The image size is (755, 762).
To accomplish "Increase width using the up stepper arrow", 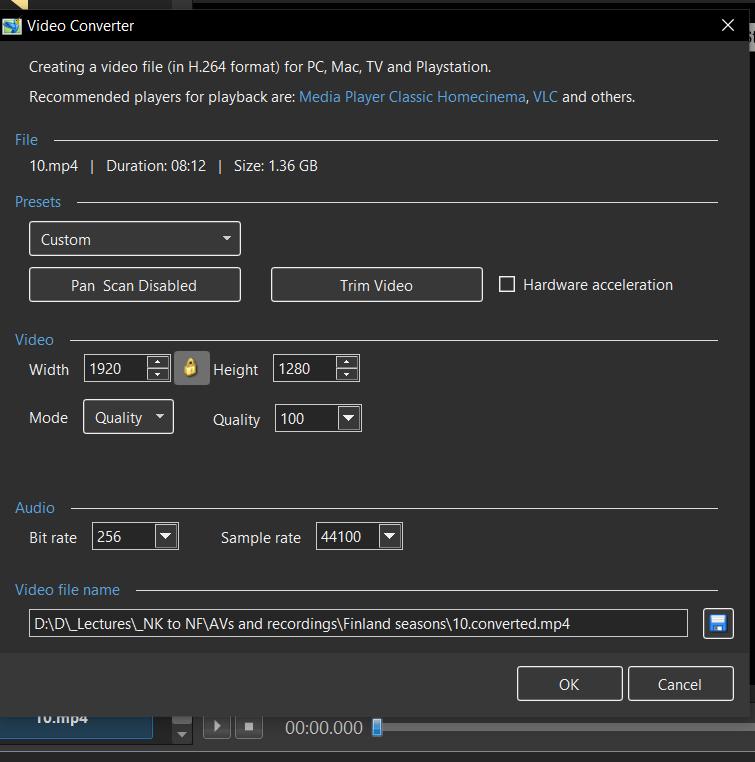I will coord(158,362).
